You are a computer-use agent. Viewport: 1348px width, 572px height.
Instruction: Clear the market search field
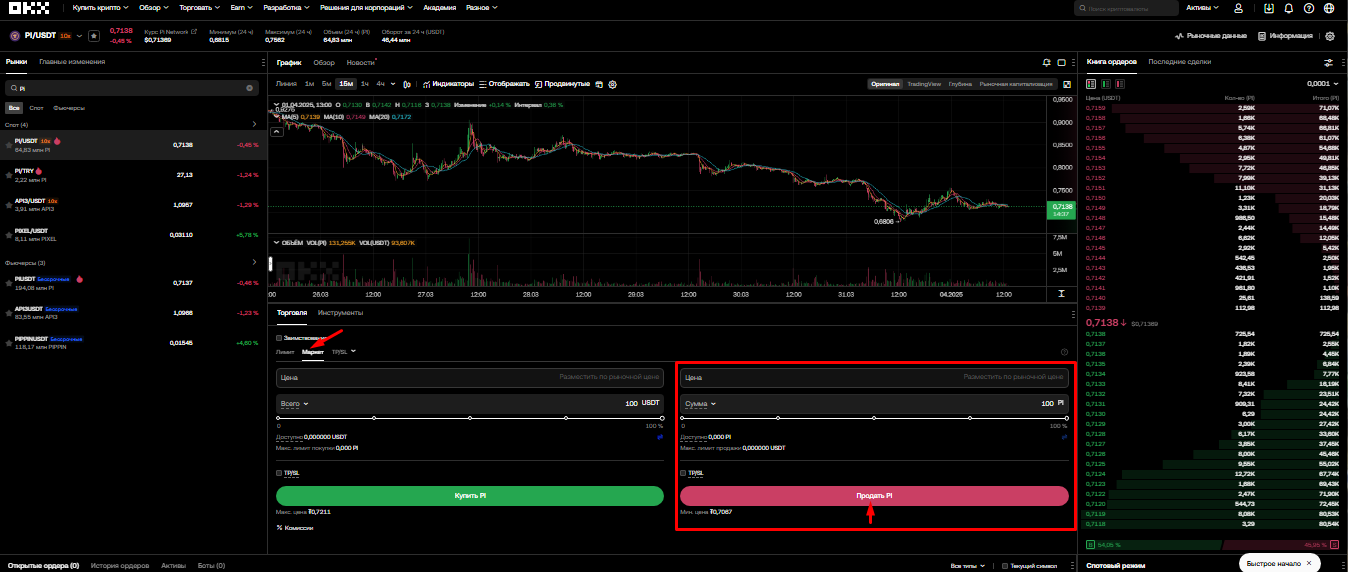(x=250, y=88)
